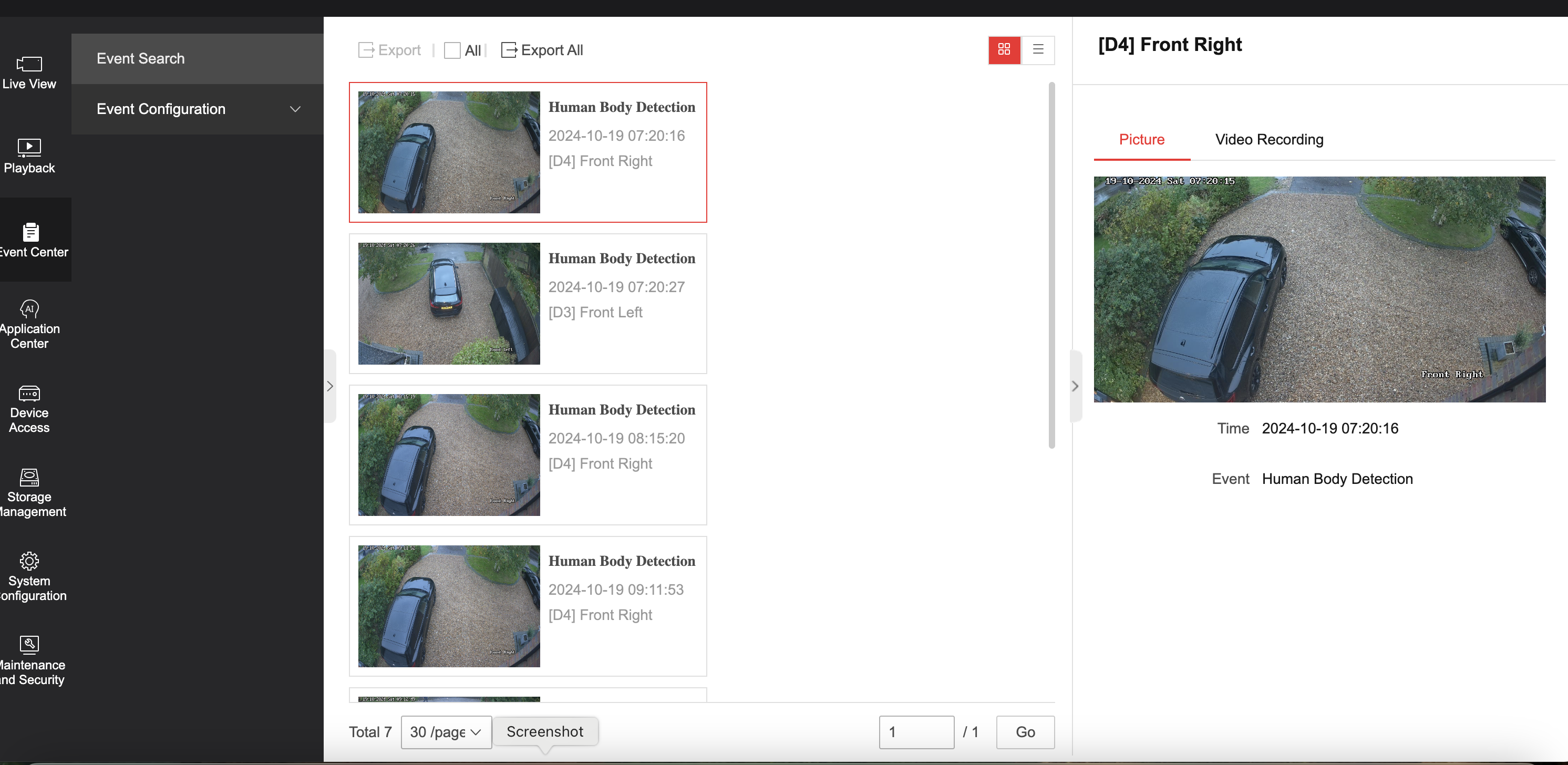Collapse the right detail panel arrow
Viewport: 1568px width, 765px height.
point(1075,386)
